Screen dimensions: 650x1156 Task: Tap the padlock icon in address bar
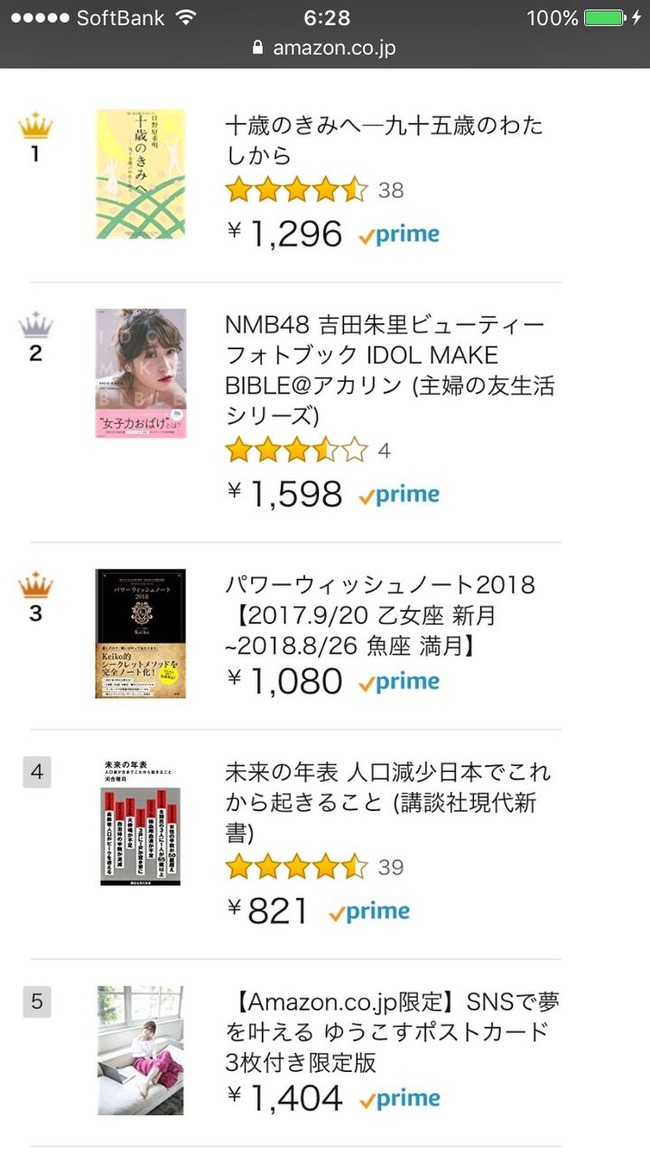coord(258,48)
